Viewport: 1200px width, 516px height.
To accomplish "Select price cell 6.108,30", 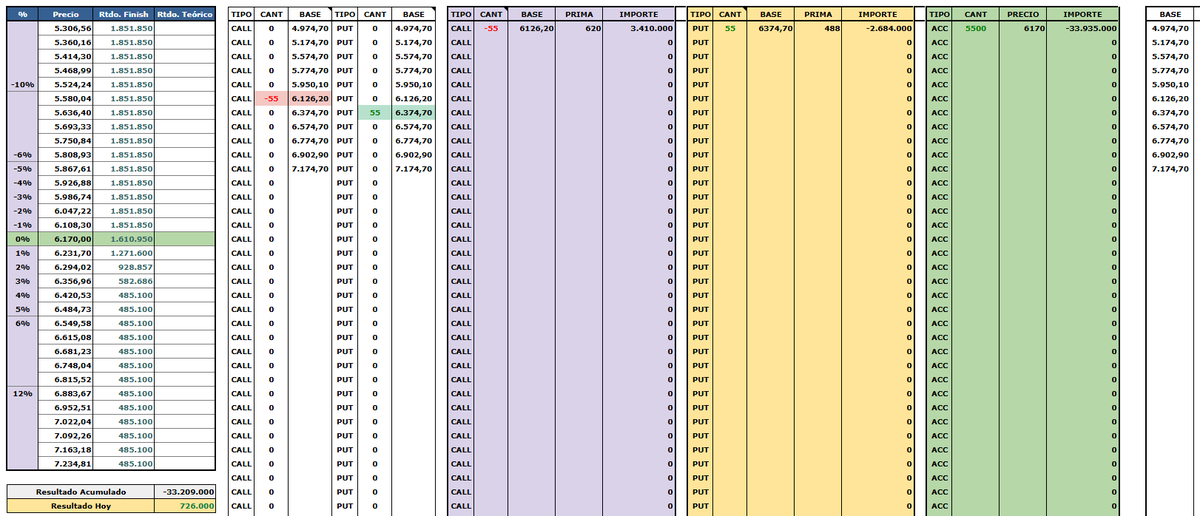I will point(66,225).
